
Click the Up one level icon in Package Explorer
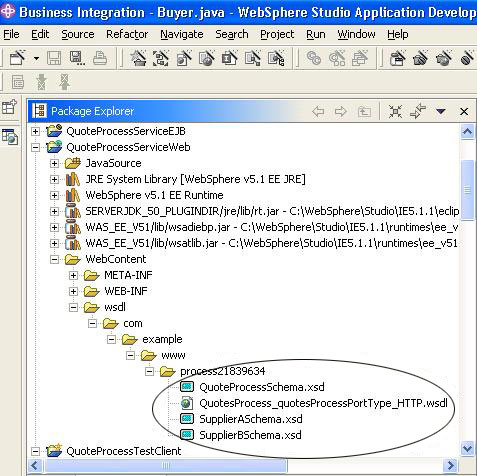(364, 111)
